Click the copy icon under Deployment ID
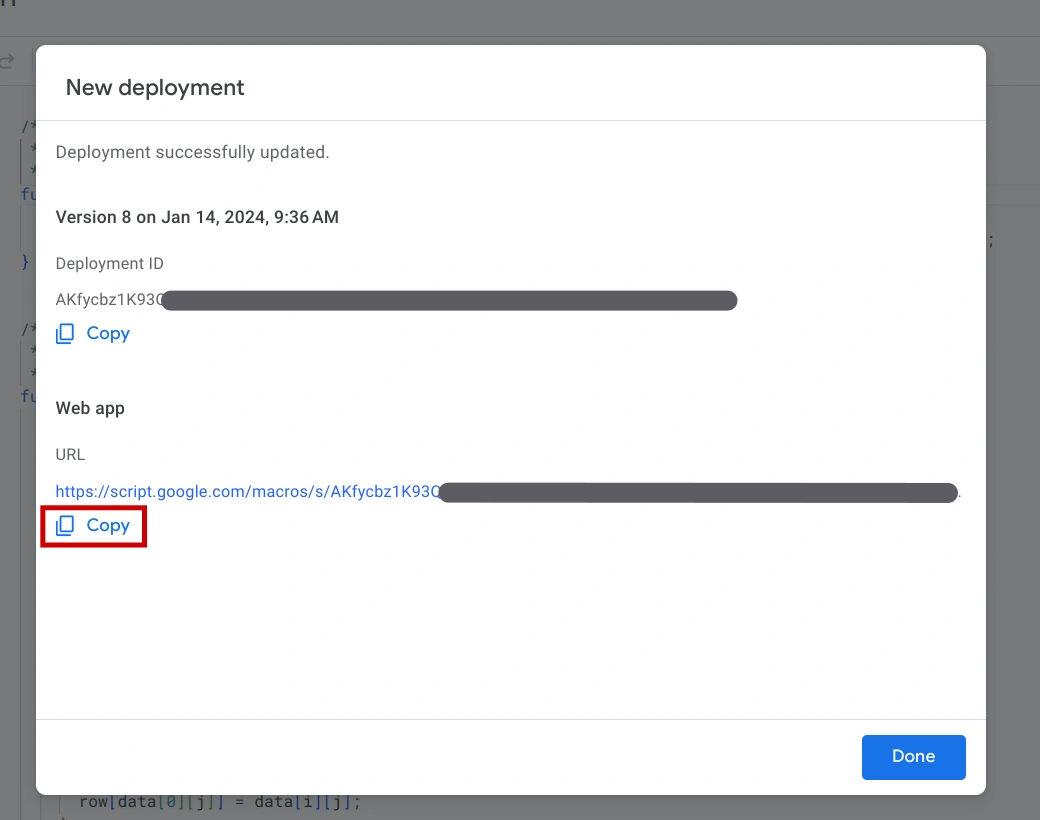1040x820 pixels. click(65, 334)
